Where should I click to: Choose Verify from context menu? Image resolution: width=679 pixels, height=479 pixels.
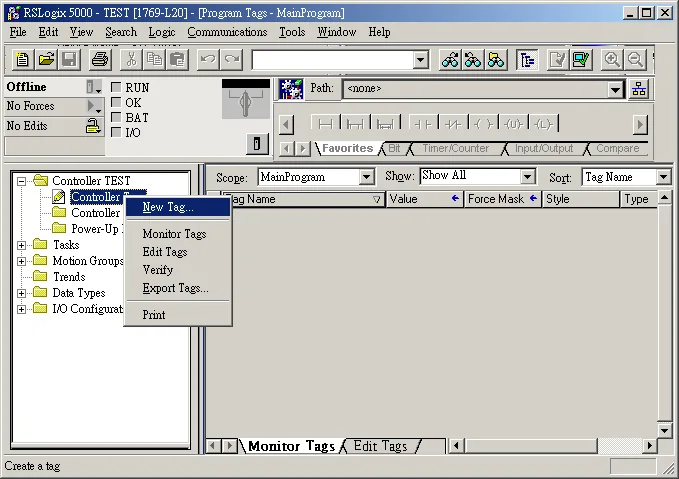pos(178,270)
